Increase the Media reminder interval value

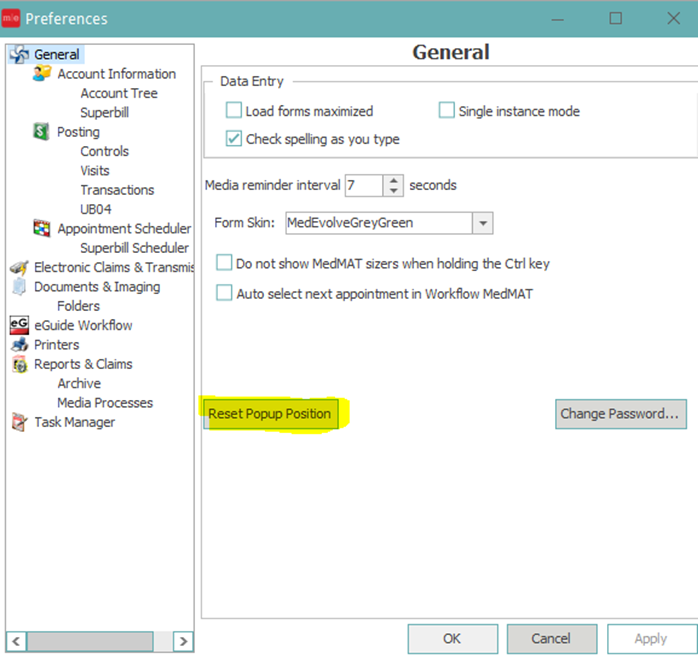coord(393,180)
